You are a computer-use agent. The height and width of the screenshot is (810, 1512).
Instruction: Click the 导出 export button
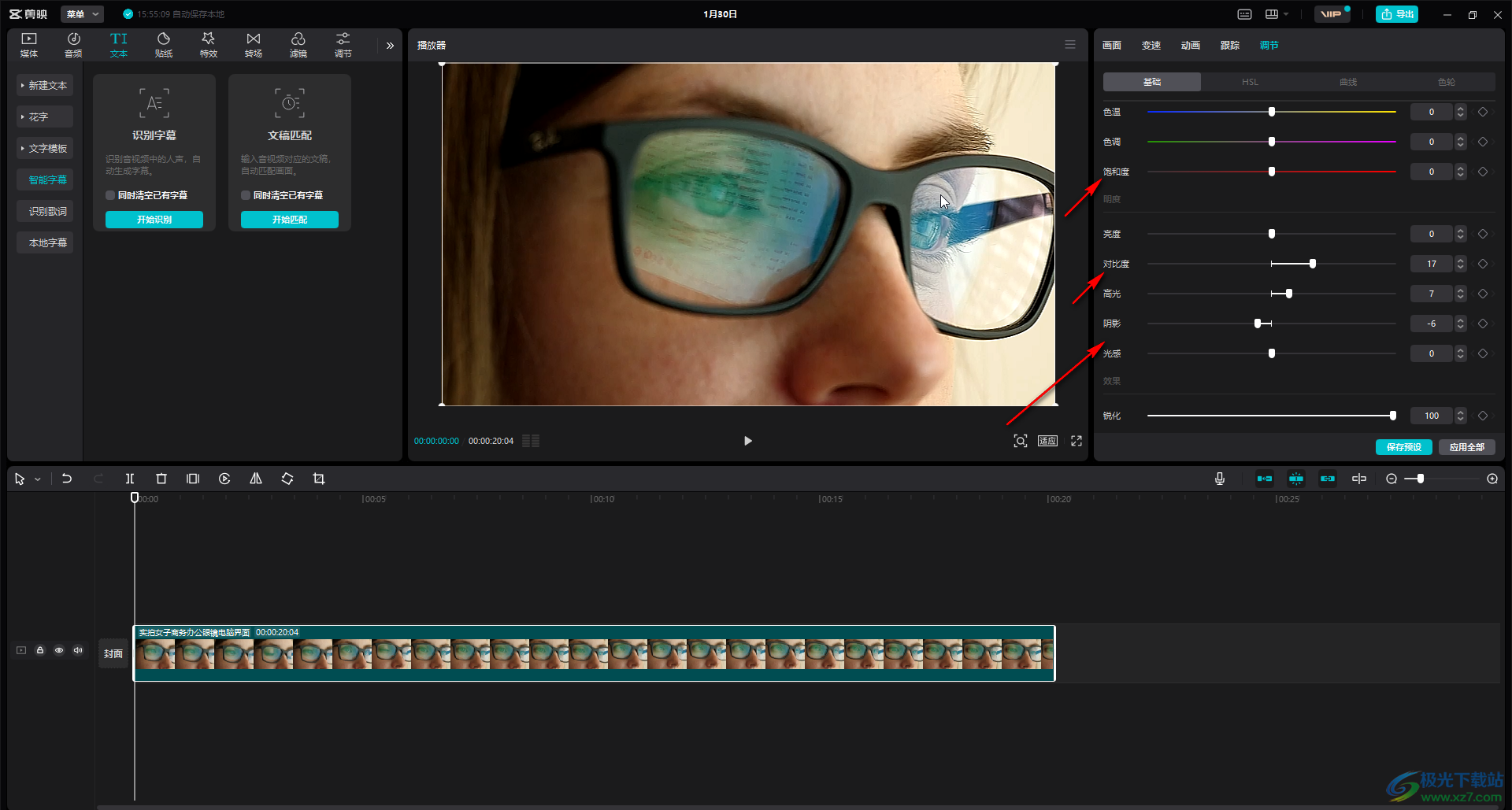(x=1397, y=14)
